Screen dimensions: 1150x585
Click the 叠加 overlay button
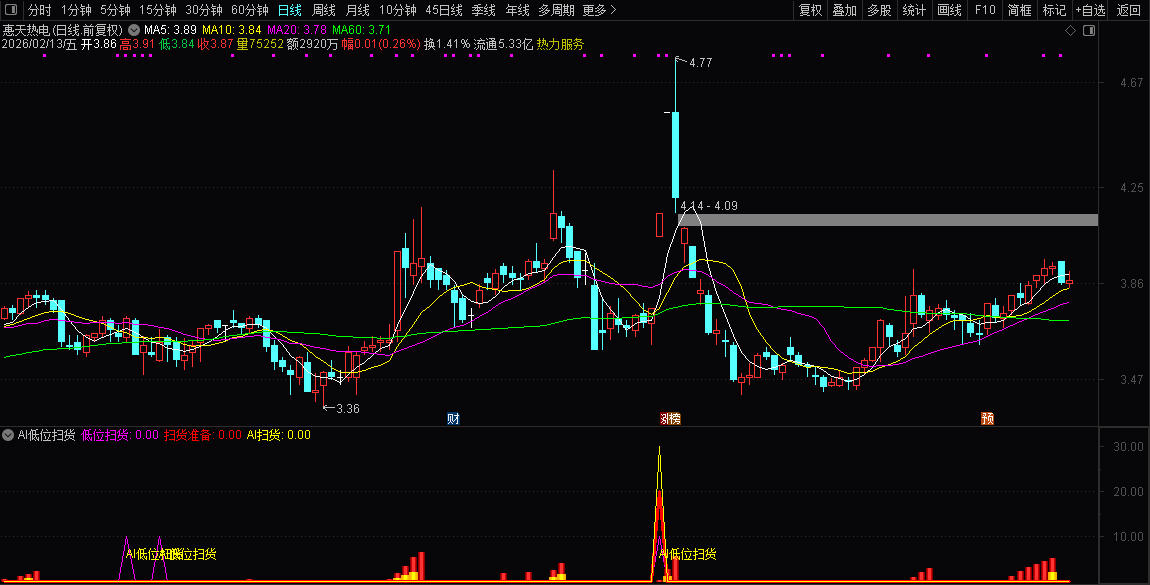coord(844,10)
